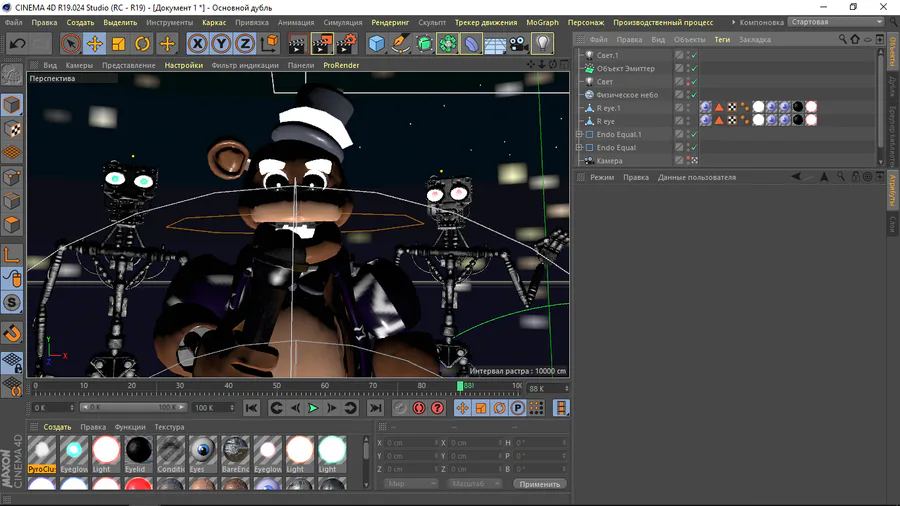
Task: Toggle Физическое небо enable checkmark
Action: (694, 95)
